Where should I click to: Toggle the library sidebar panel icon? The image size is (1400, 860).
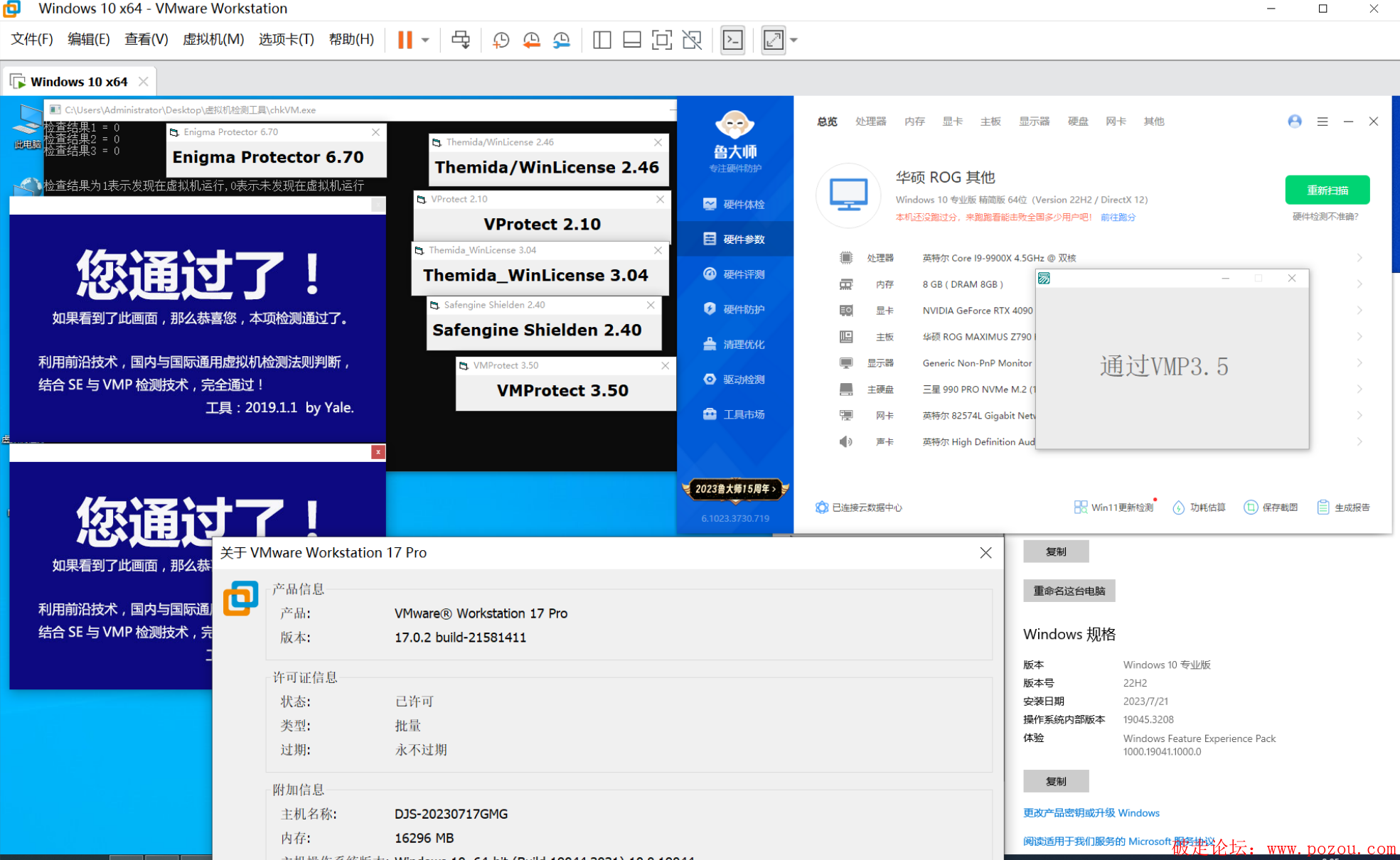coord(602,40)
